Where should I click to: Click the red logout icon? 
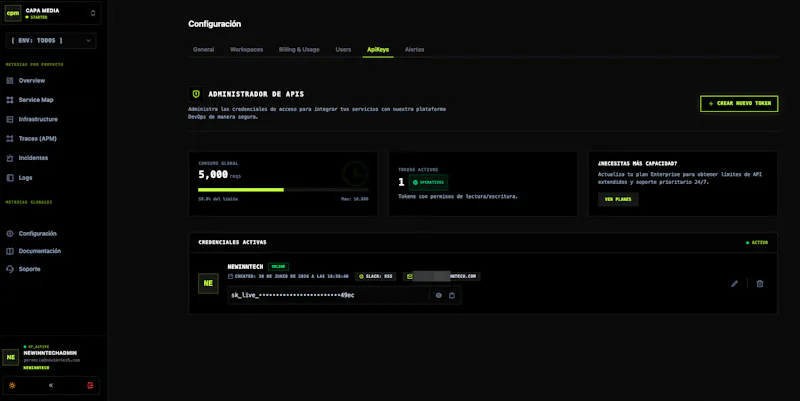tap(90, 385)
